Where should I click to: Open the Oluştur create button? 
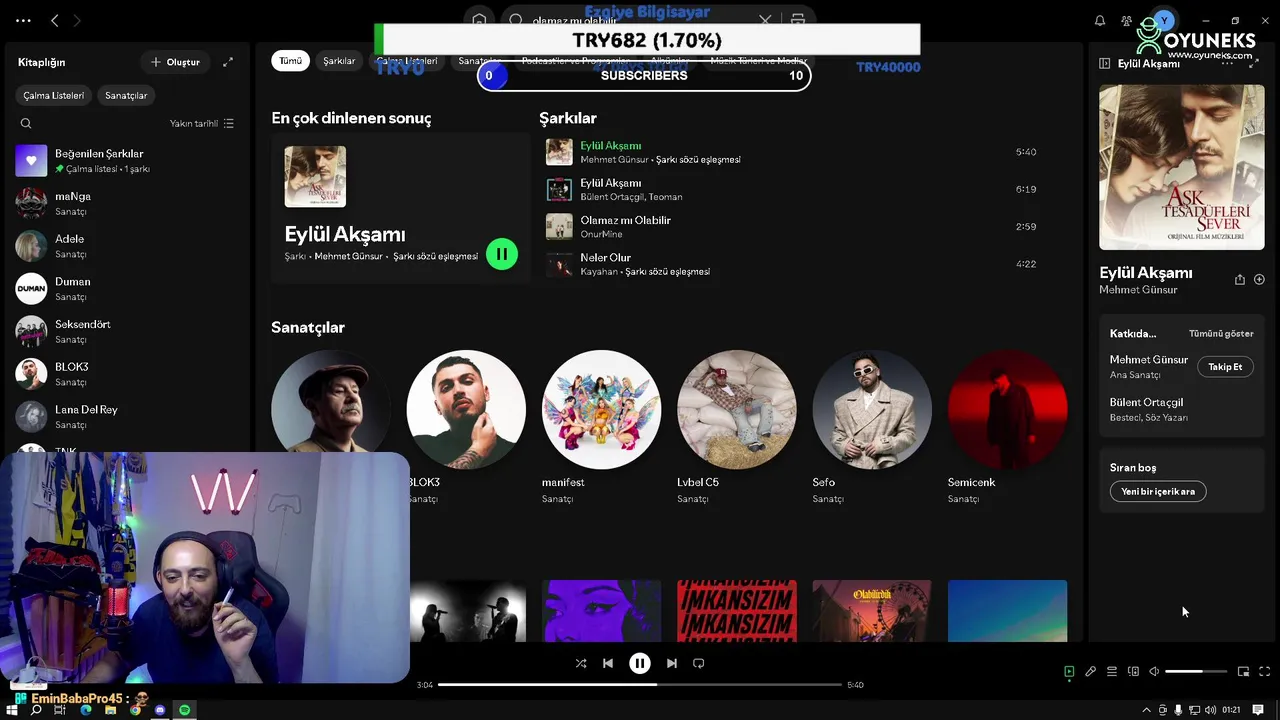pyautogui.click(x=175, y=62)
